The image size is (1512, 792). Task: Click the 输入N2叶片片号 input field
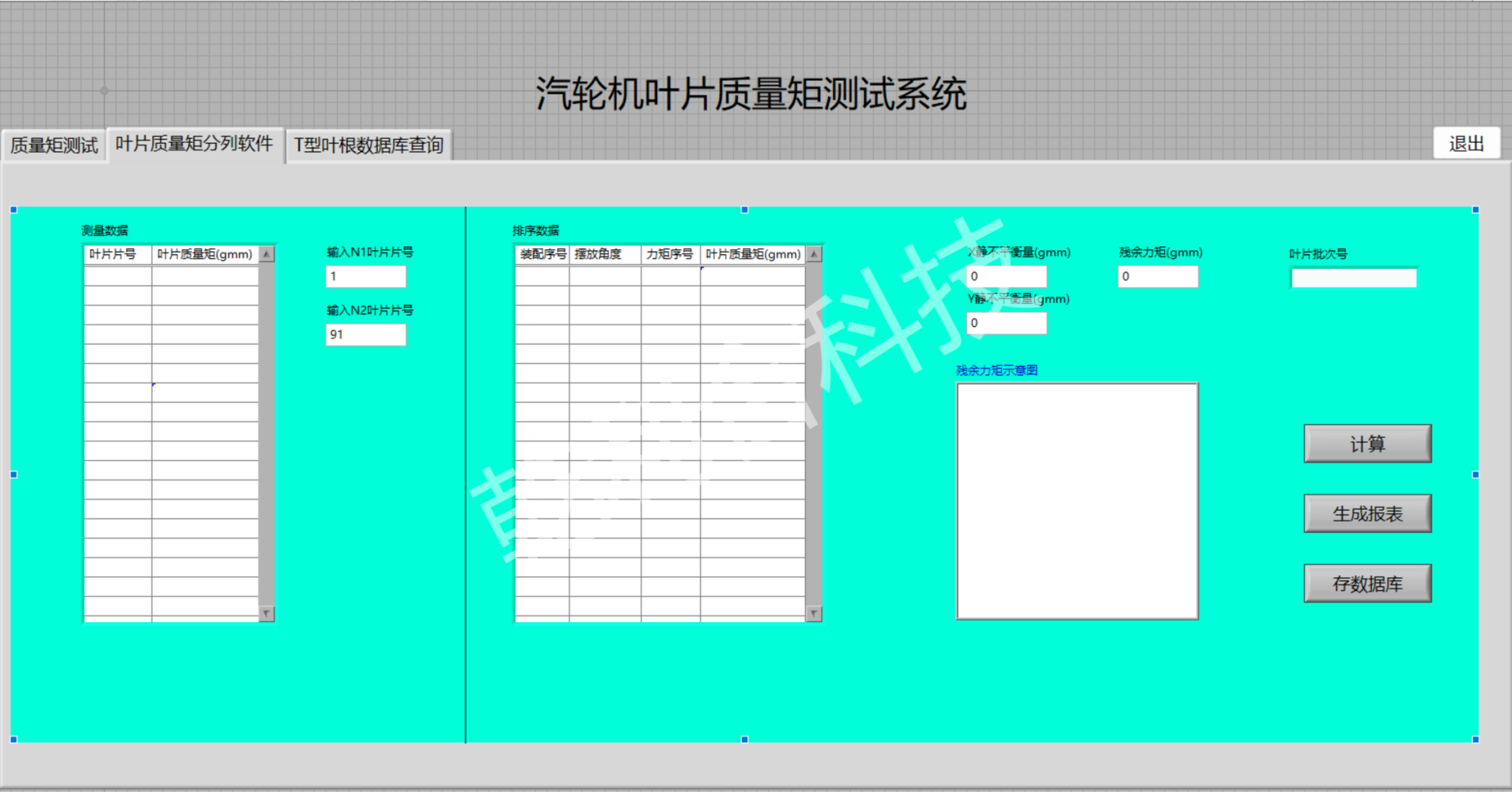[366, 334]
